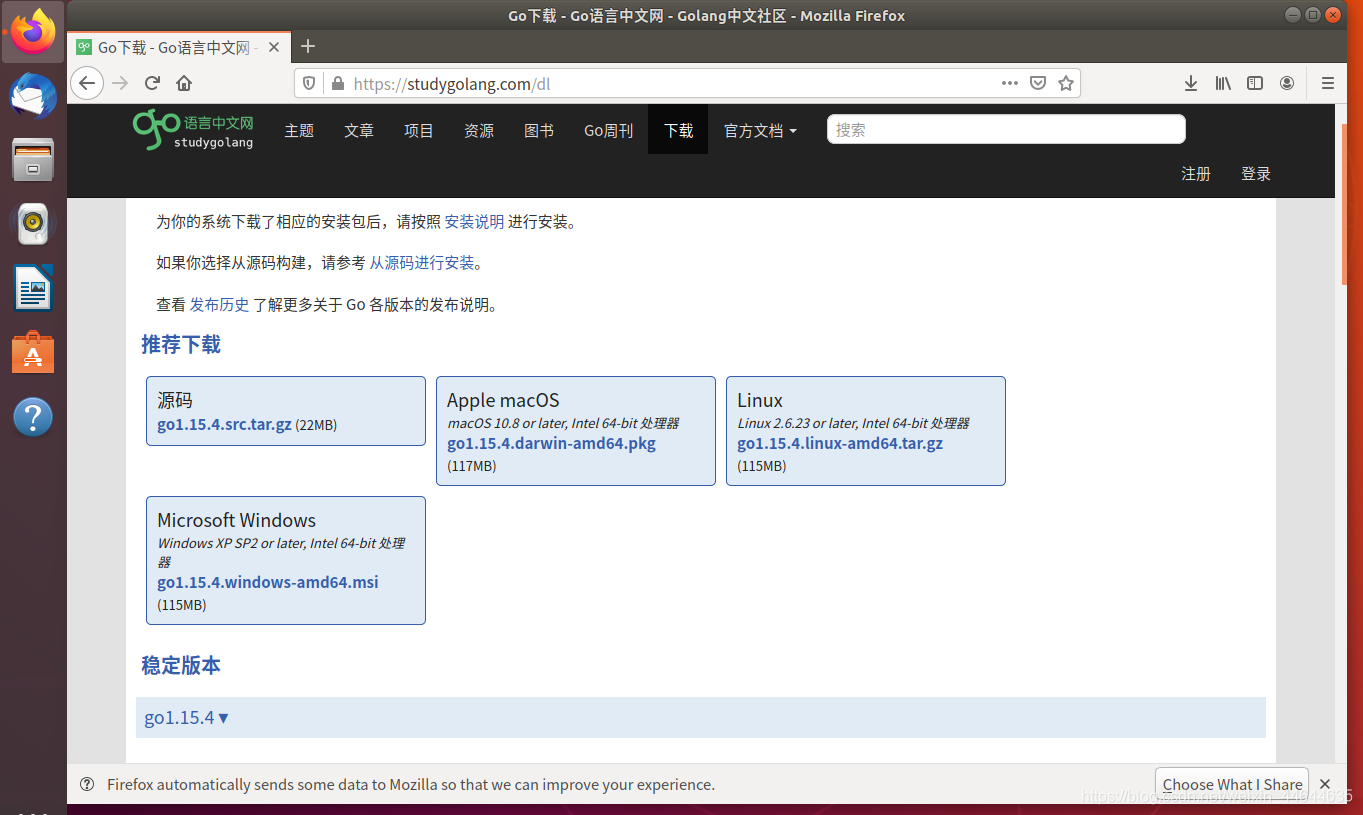
Task: Open Firefox from the Ubuntu dock
Action: click(33, 32)
